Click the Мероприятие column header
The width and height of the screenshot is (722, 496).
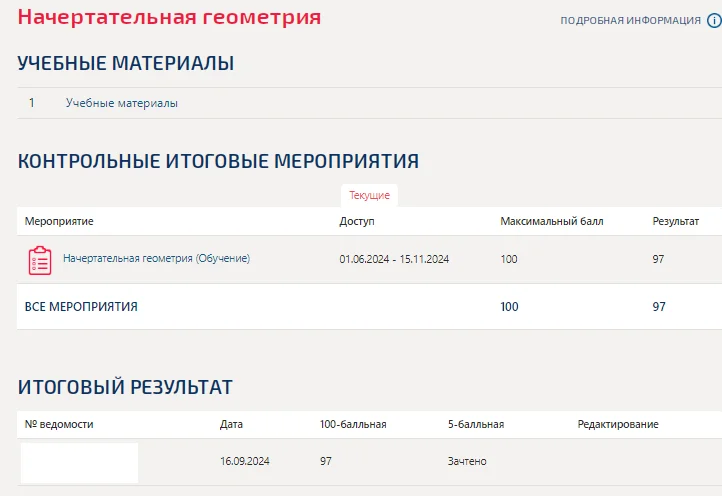click(59, 221)
